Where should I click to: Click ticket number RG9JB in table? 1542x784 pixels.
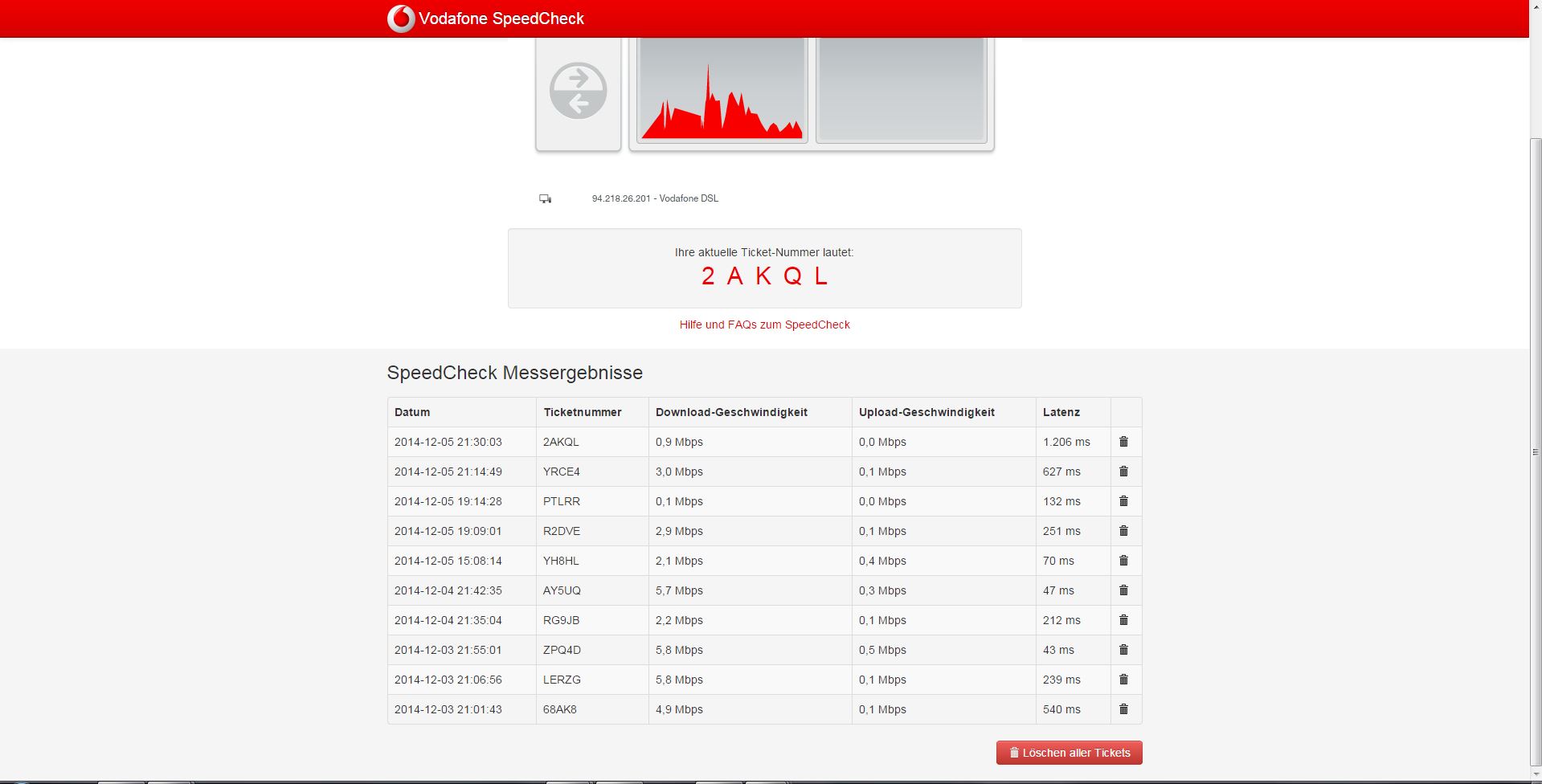[x=561, y=620]
